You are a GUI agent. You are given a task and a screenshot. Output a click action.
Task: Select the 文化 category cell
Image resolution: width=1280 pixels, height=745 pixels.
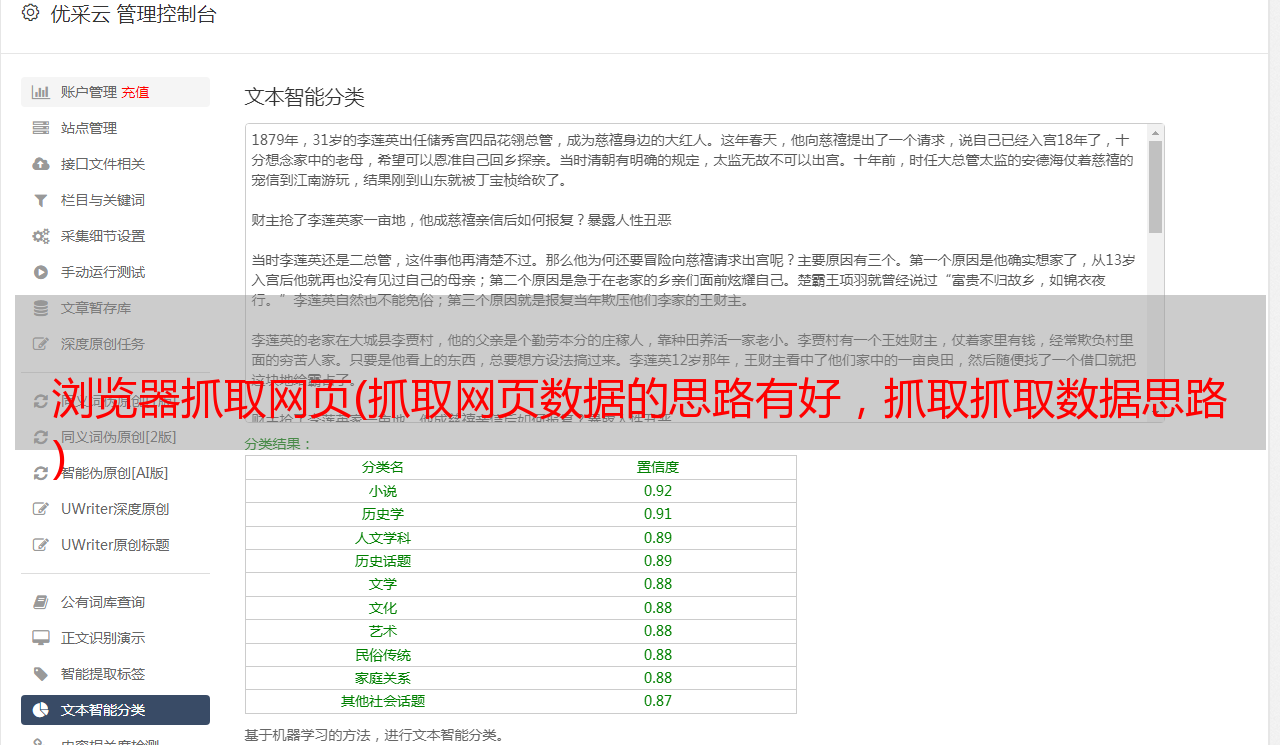[383, 608]
